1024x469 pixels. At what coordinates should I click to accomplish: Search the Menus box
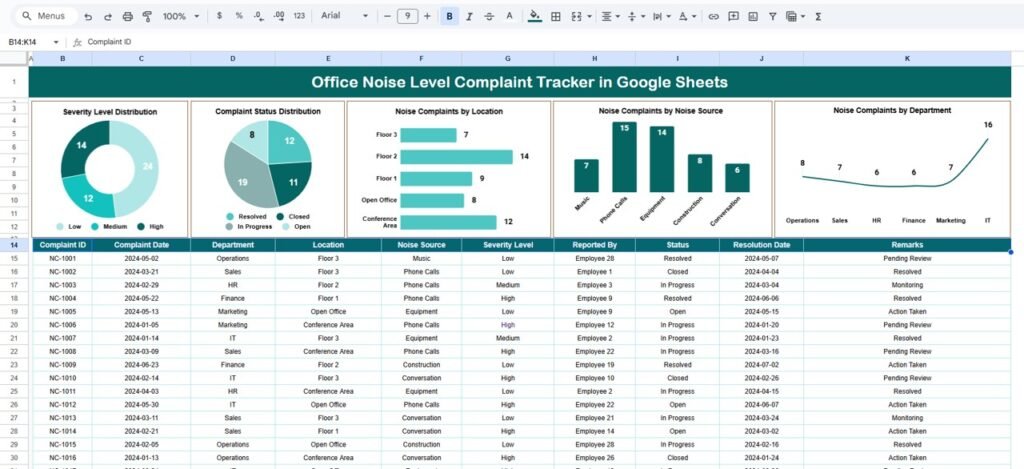point(45,16)
